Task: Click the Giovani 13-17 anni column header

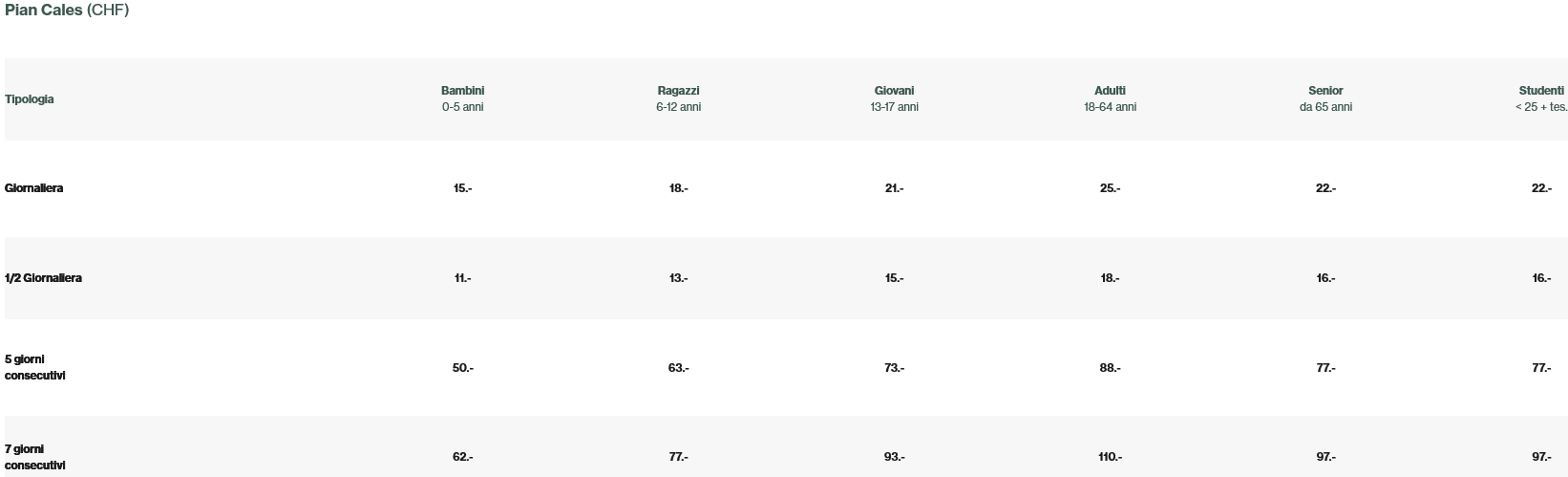Action: click(895, 98)
